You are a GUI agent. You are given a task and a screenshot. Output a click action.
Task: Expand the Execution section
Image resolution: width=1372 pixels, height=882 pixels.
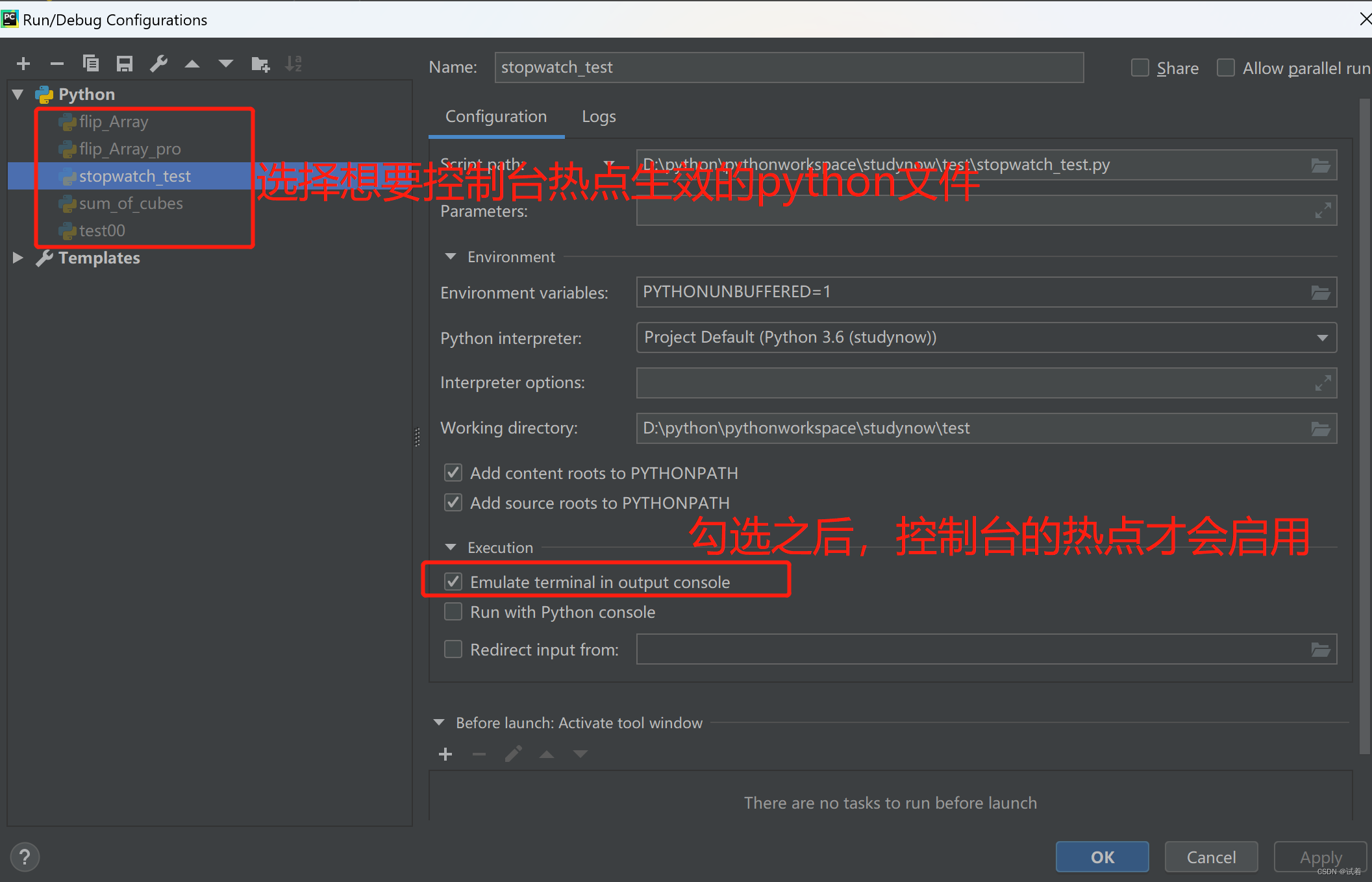(450, 546)
